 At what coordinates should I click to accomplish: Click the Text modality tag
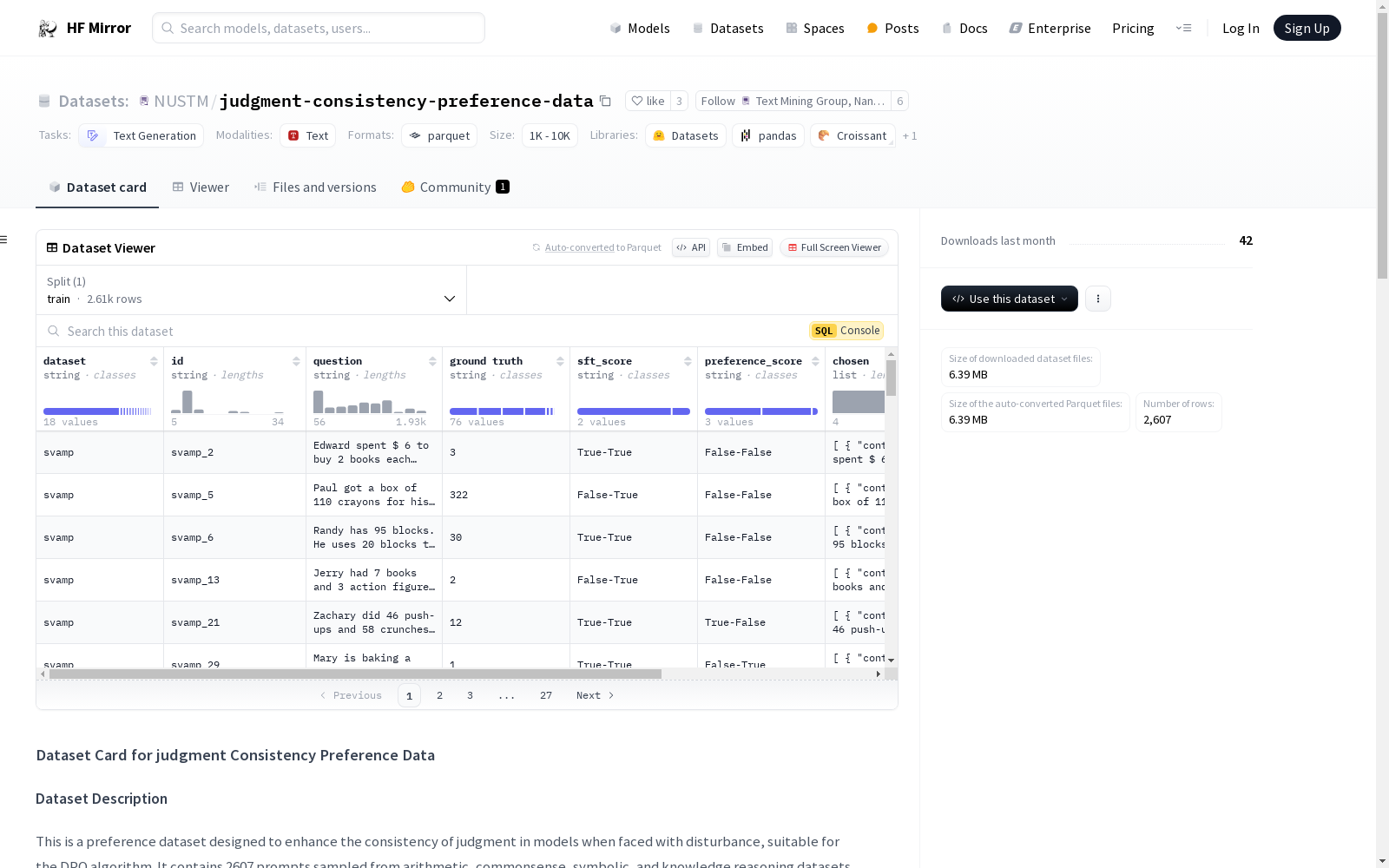tap(307, 135)
